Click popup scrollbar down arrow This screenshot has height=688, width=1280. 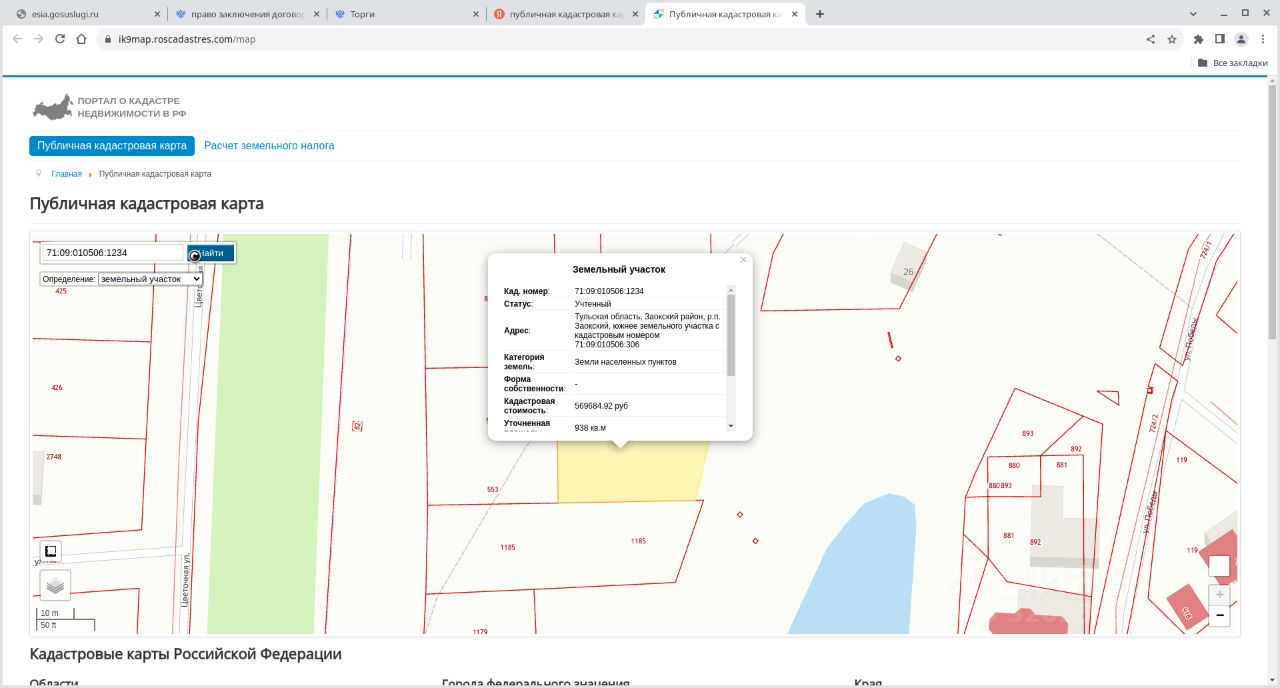[x=731, y=425]
